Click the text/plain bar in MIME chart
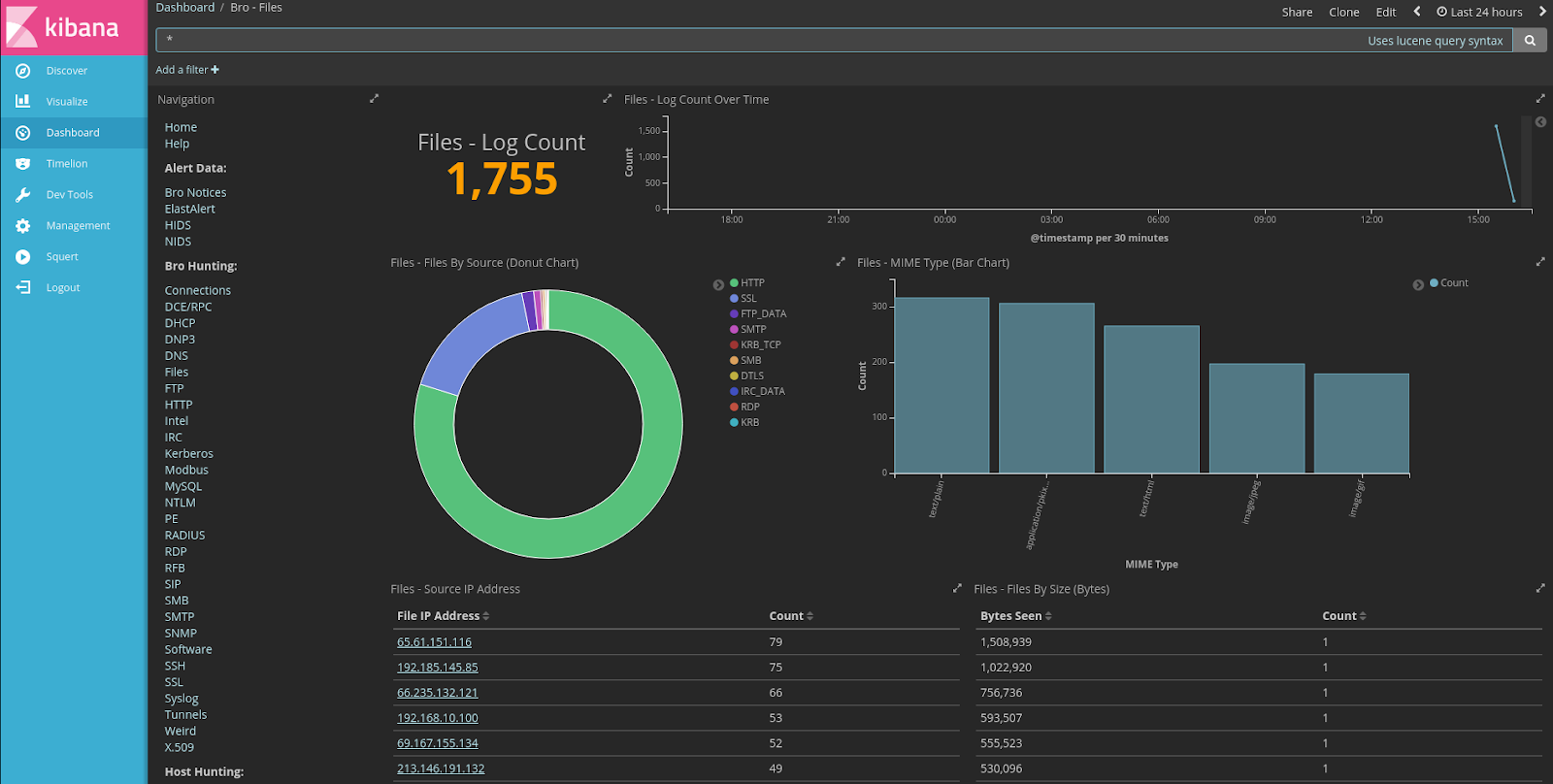The image size is (1553, 784). [942, 385]
